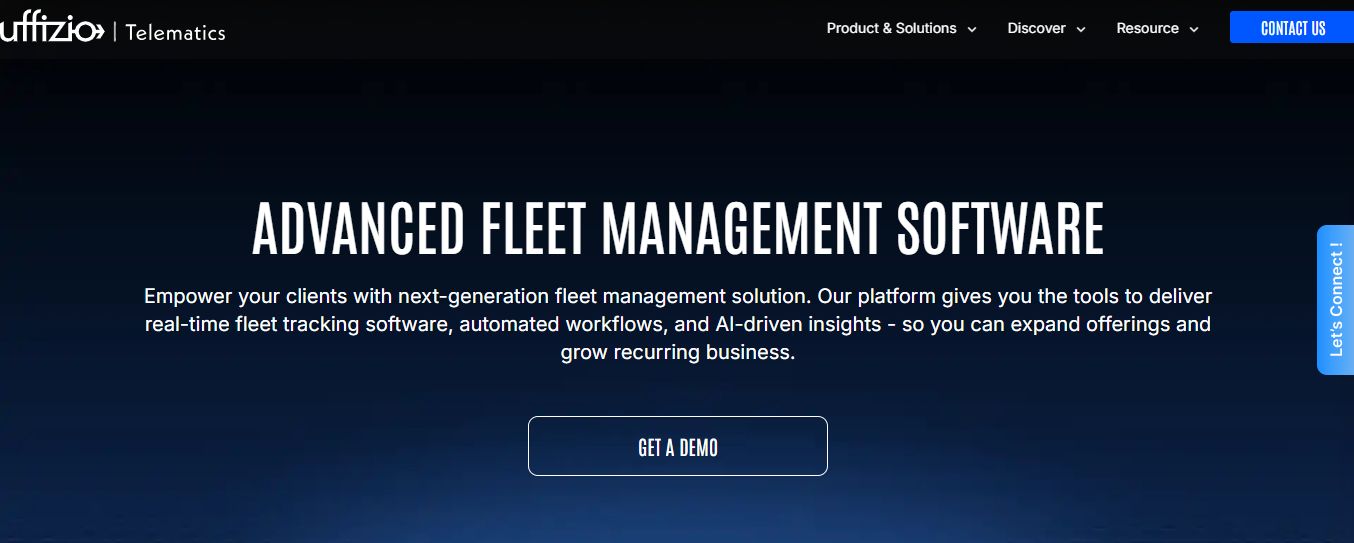Click the Uffizio logo in the header
1354x543 pixels.
click(x=50, y=30)
